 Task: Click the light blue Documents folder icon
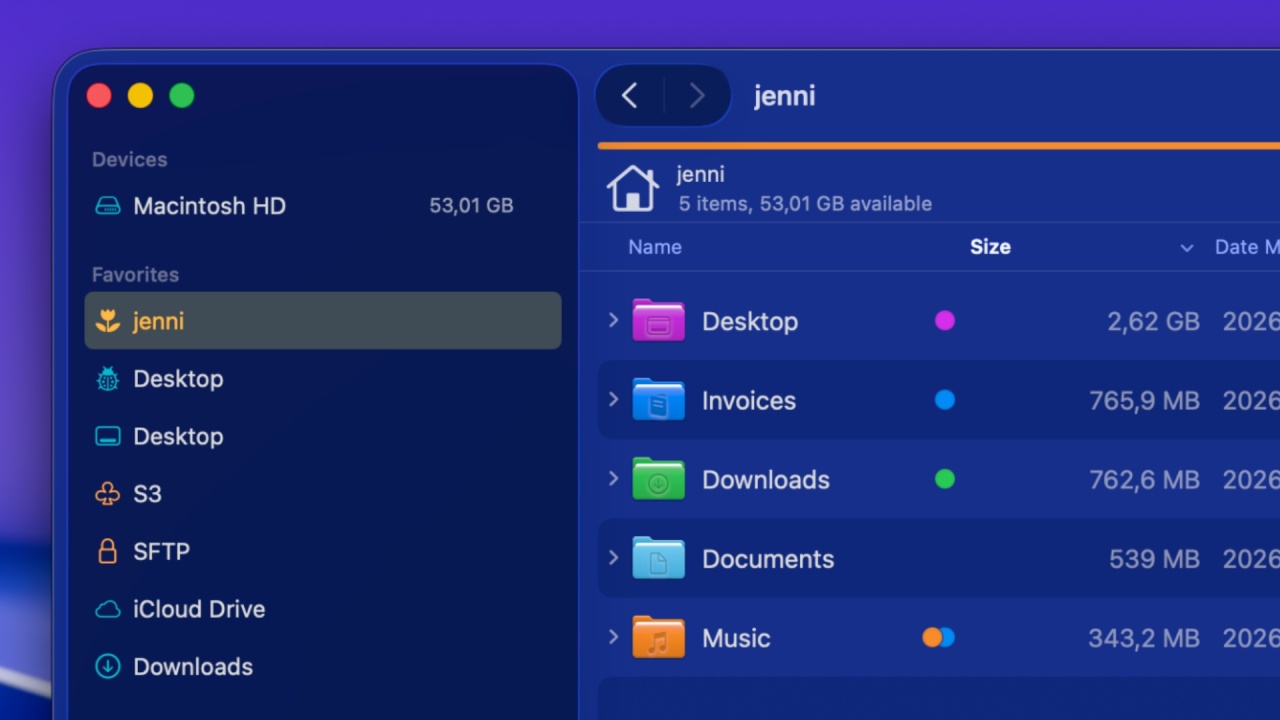coord(658,558)
